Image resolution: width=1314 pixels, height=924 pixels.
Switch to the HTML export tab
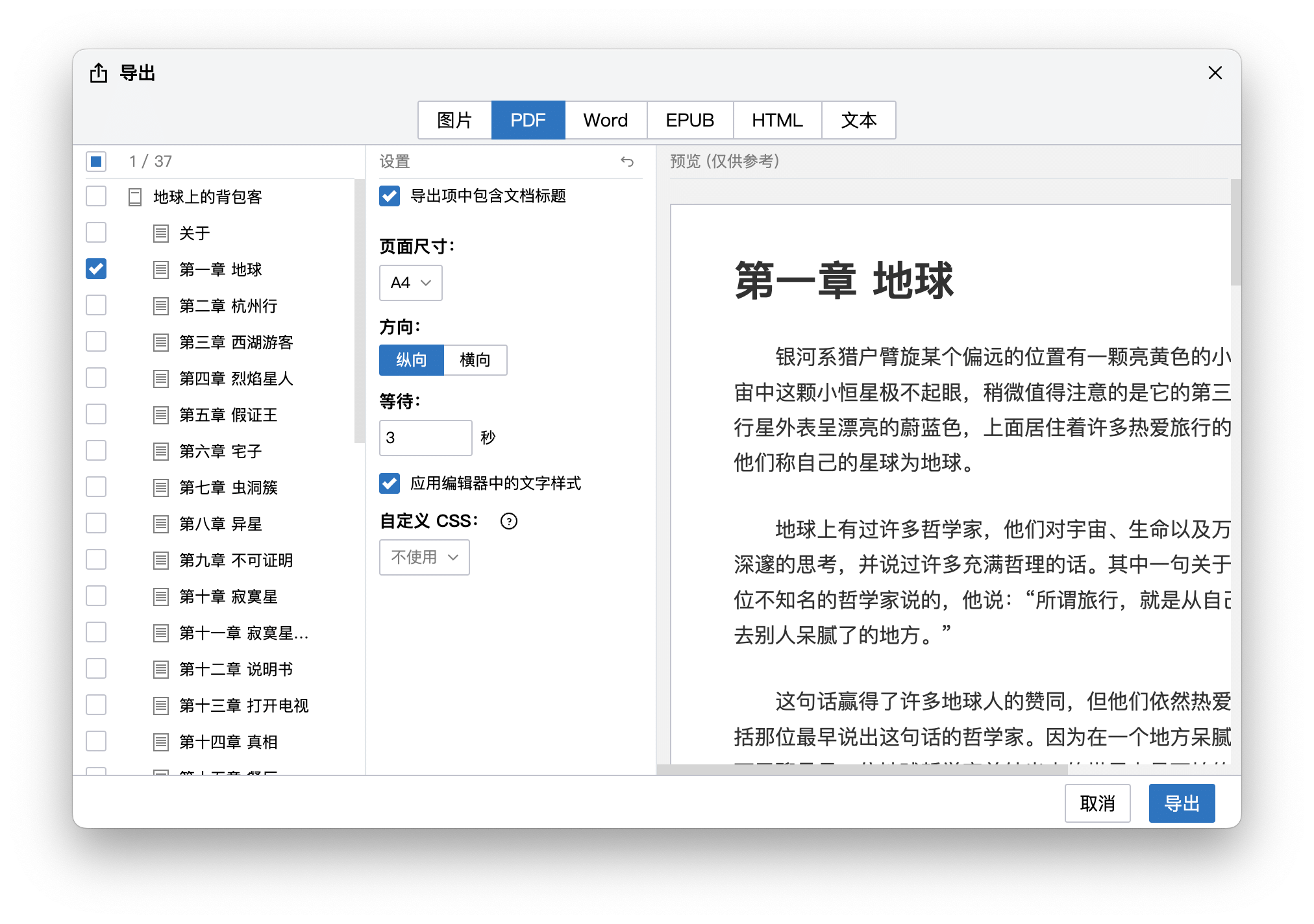[778, 120]
